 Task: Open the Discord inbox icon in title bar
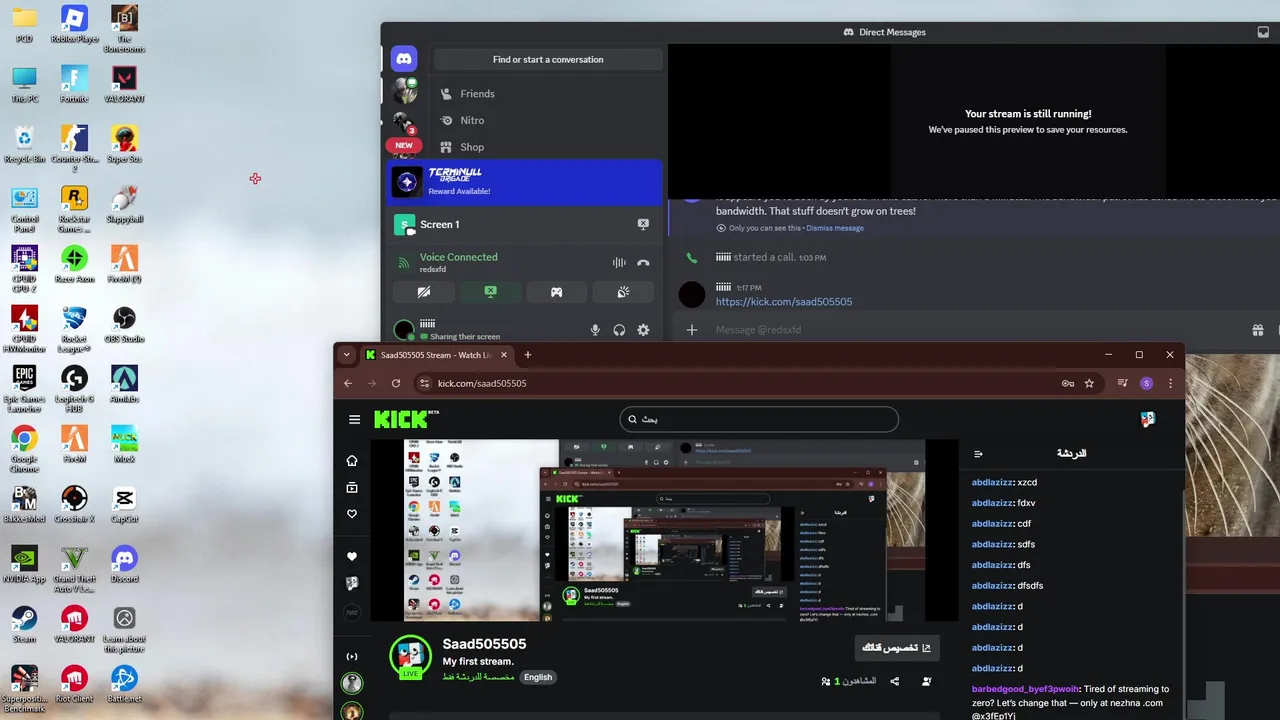1263,32
